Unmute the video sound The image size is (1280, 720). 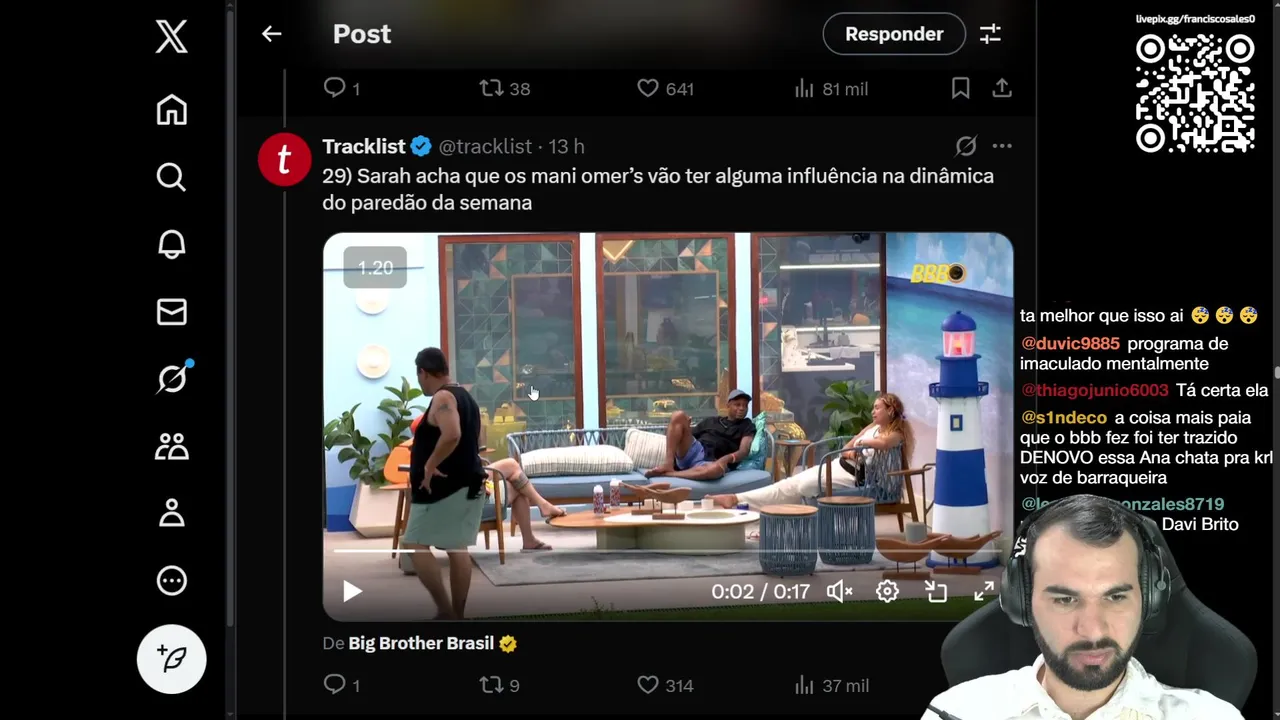pos(839,592)
